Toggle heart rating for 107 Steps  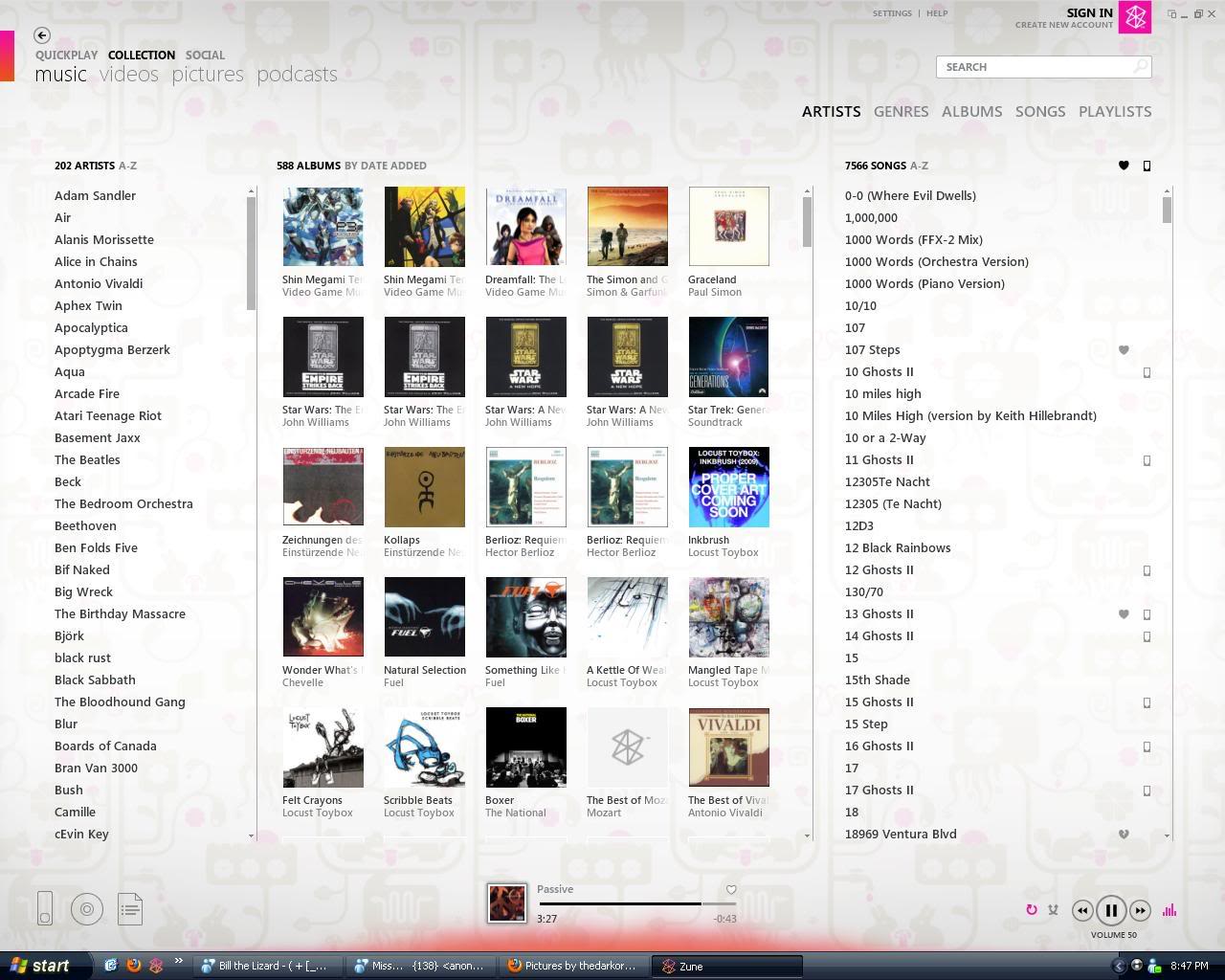(x=1124, y=350)
